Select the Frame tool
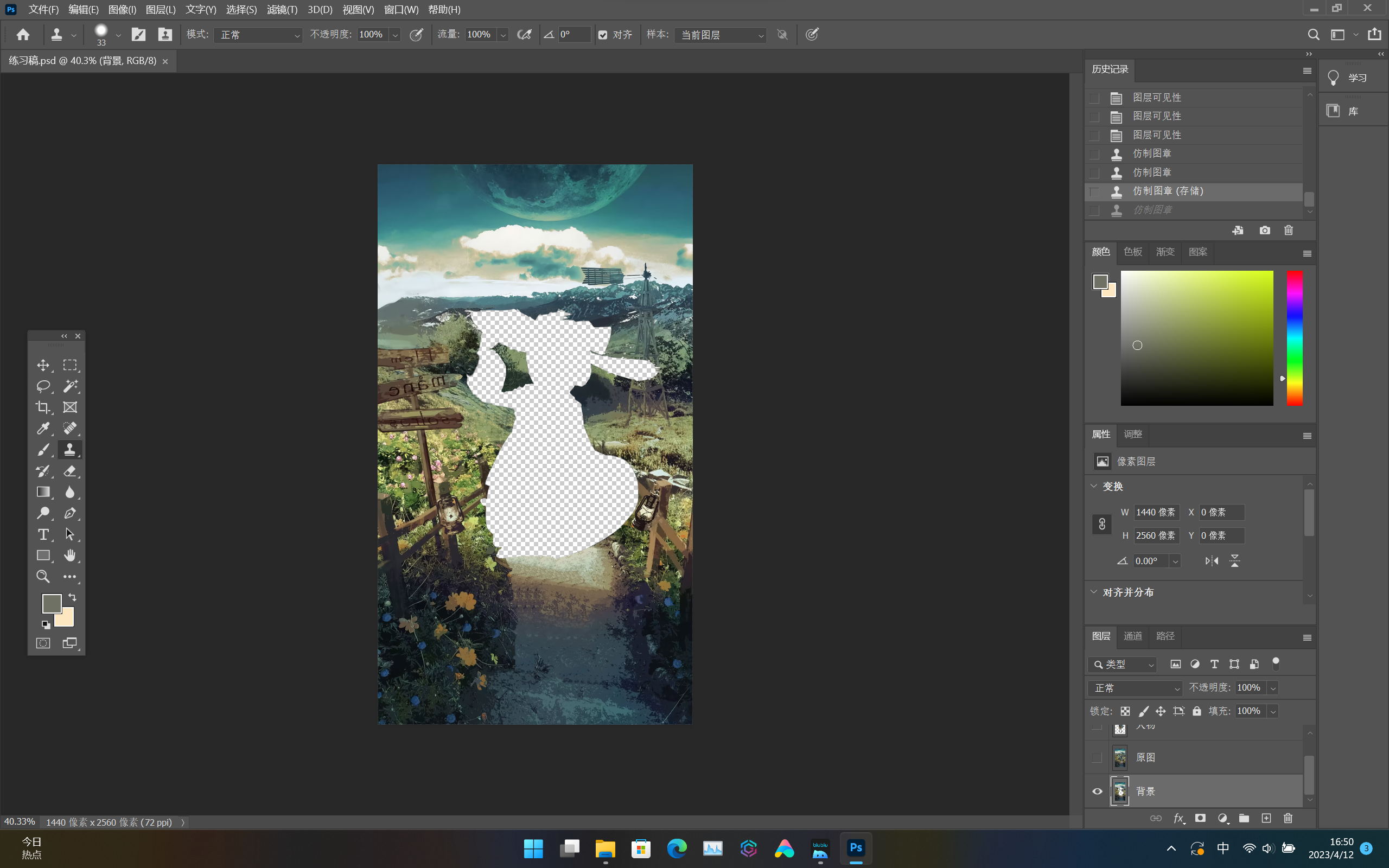Screen dimensions: 1389x868 (x=70, y=407)
